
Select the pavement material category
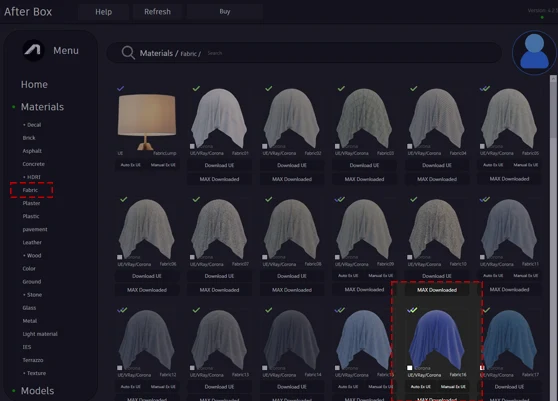pyautogui.click(x=35, y=229)
